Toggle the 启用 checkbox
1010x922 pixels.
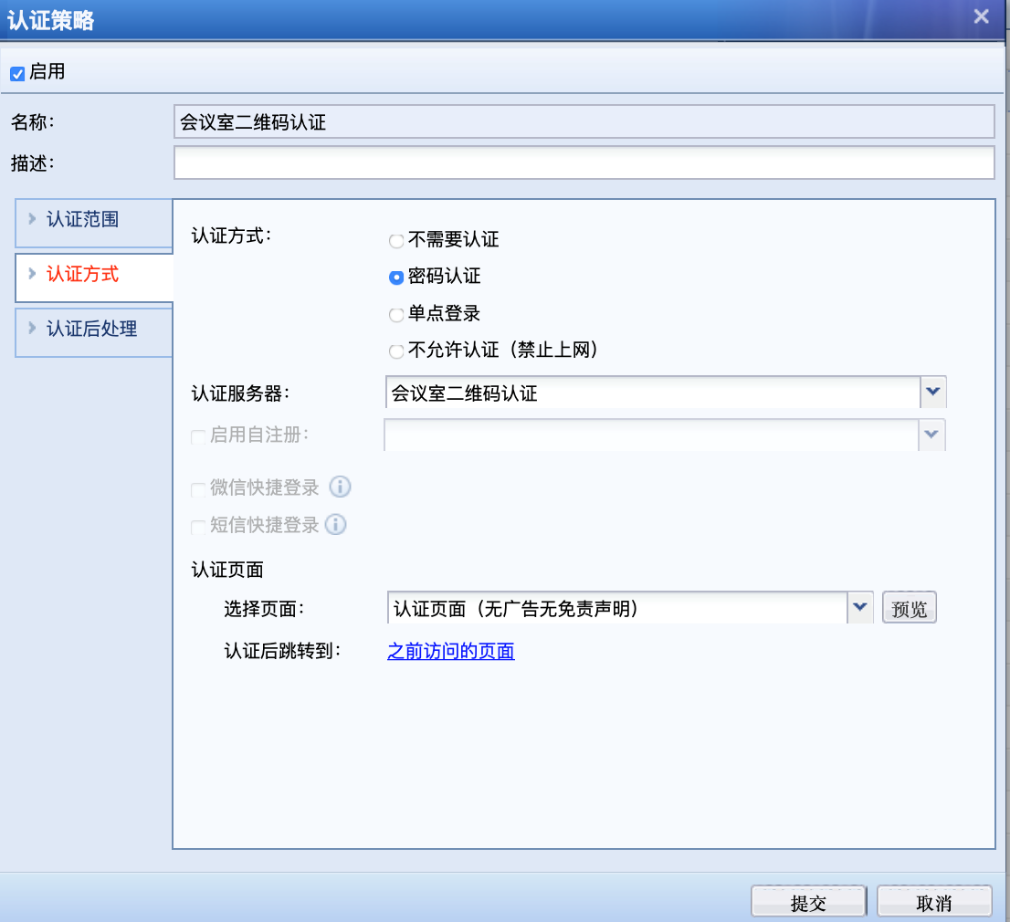click(17, 73)
